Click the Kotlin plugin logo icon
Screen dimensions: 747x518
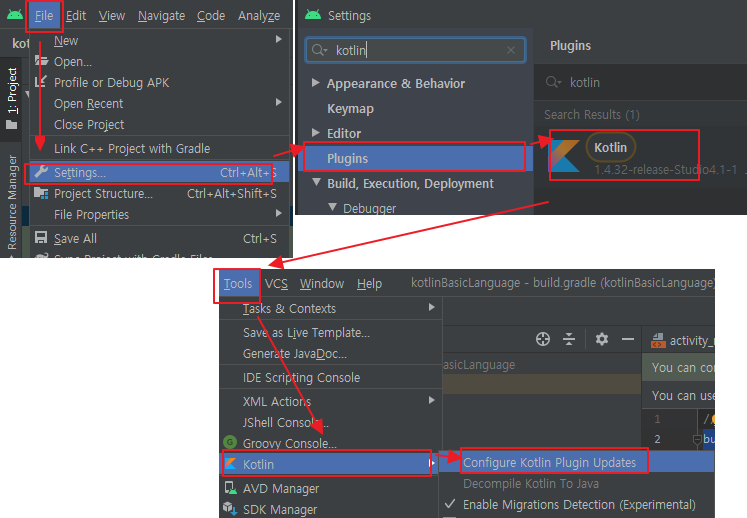[x=565, y=155]
